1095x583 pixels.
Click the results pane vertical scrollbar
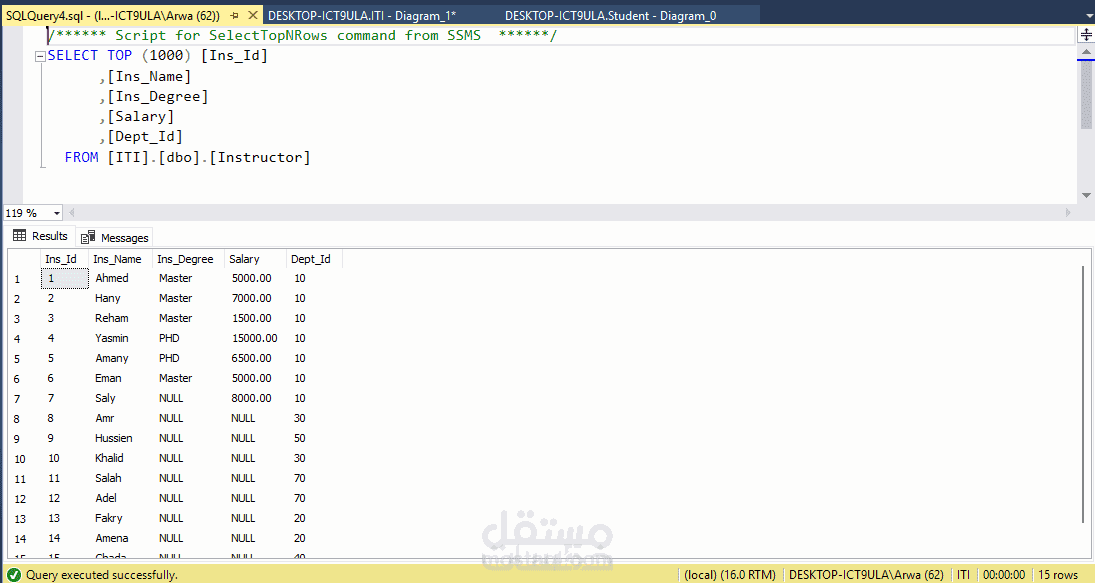(1083, 394)
